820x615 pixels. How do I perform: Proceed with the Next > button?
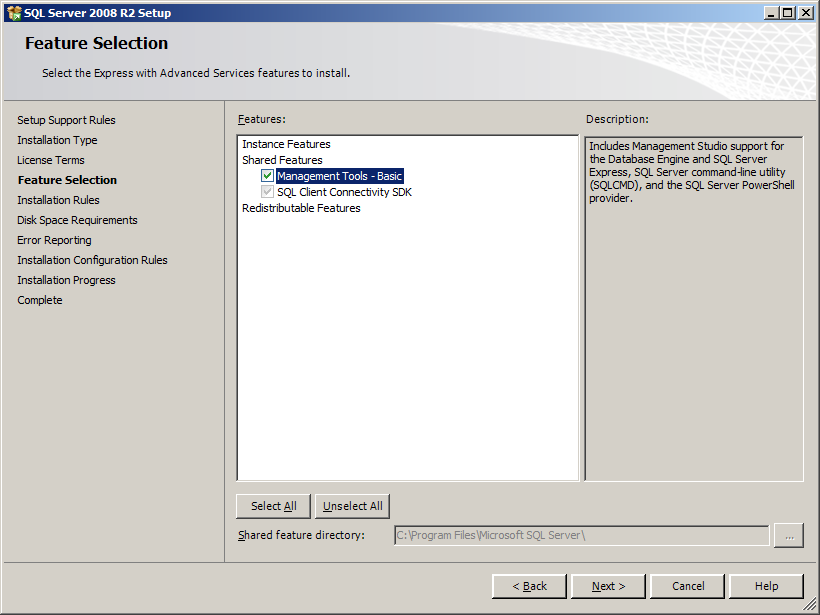pyautogui.click(x=608, y=586)
